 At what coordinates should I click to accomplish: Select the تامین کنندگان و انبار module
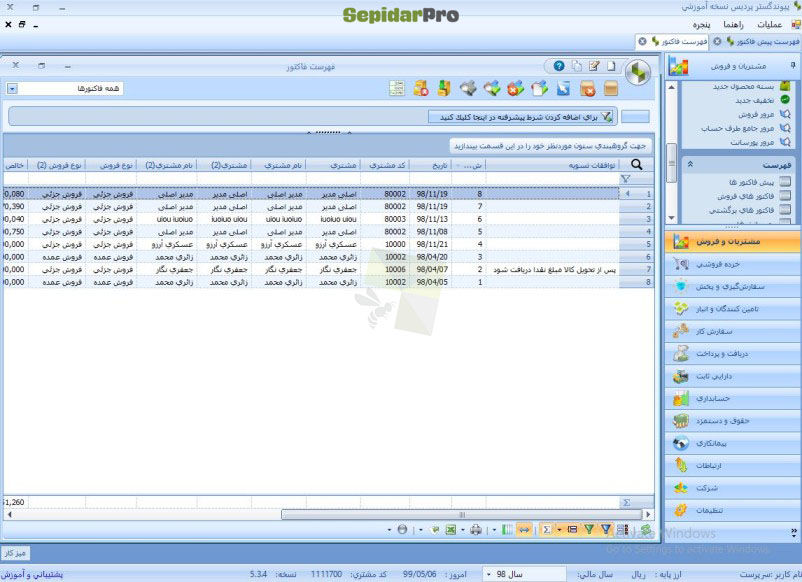pyautogui.click(x=733, y=308)
